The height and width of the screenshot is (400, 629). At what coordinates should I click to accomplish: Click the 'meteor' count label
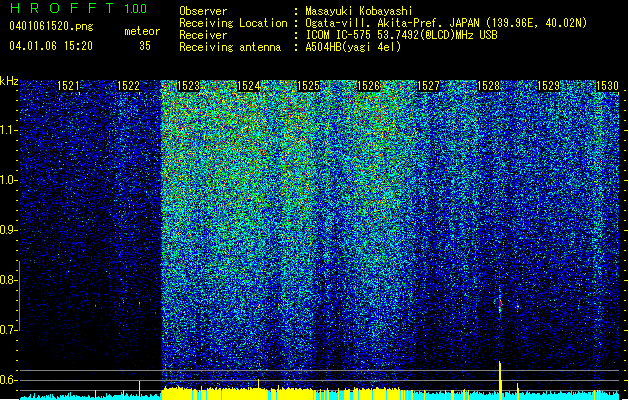click(142, 31)
